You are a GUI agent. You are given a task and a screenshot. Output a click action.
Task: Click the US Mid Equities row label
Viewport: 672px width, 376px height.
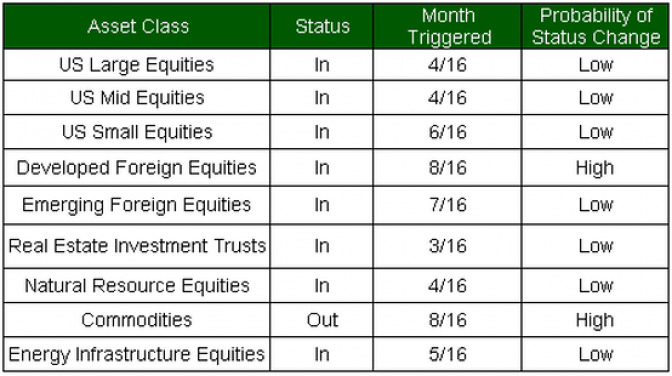137,98
